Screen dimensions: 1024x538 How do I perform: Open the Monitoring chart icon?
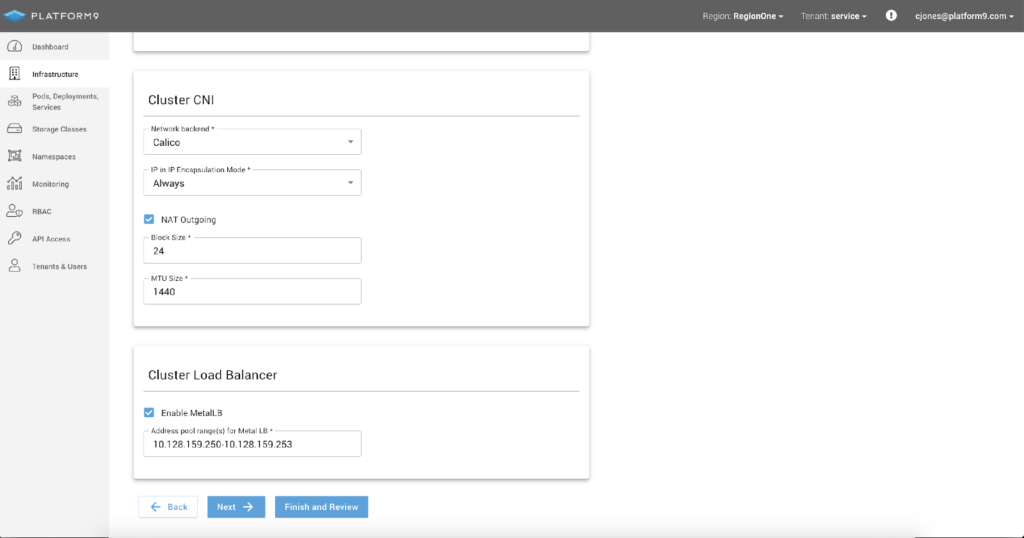(14, 184)
